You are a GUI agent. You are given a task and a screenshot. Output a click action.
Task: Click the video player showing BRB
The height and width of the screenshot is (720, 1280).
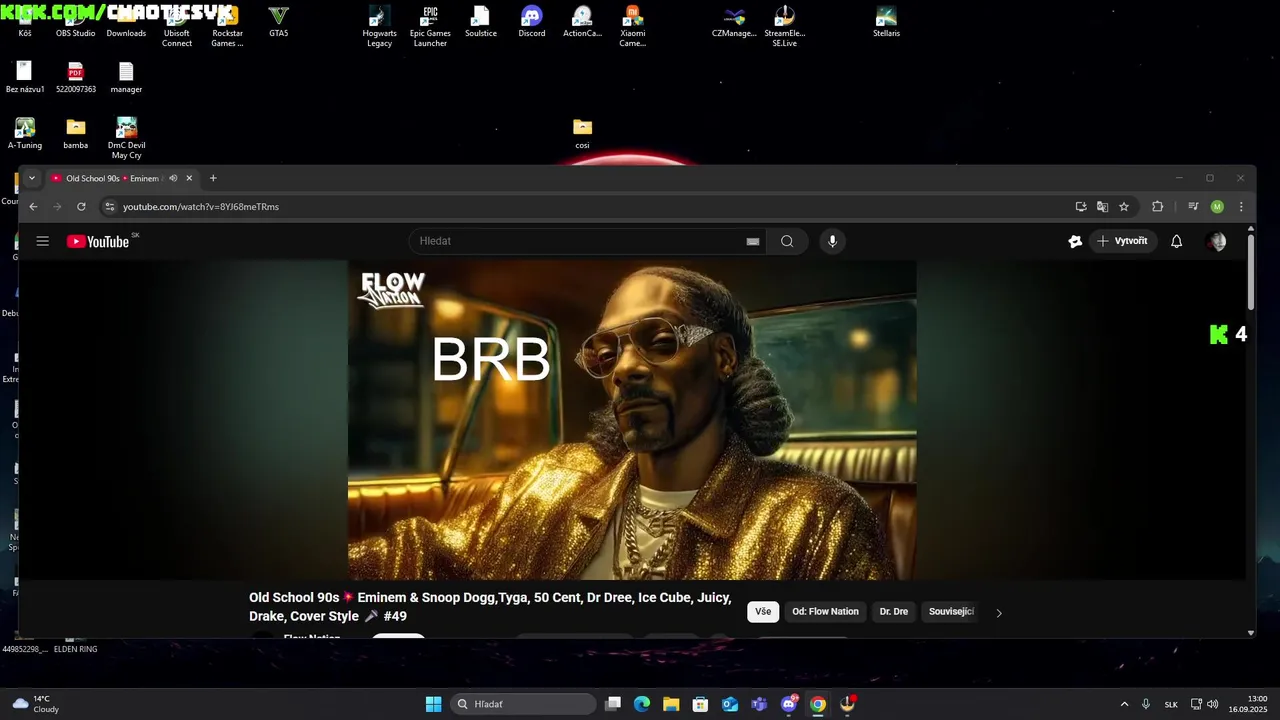click(x=632, y=420)
